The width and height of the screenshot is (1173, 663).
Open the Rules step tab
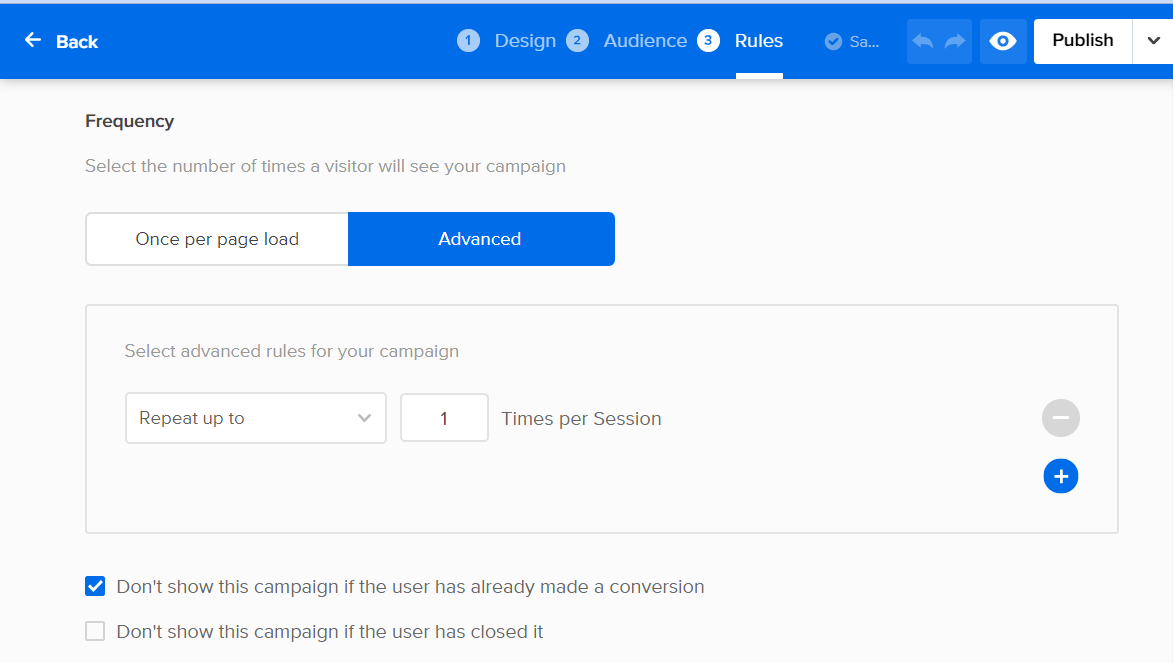pos(759,41)
